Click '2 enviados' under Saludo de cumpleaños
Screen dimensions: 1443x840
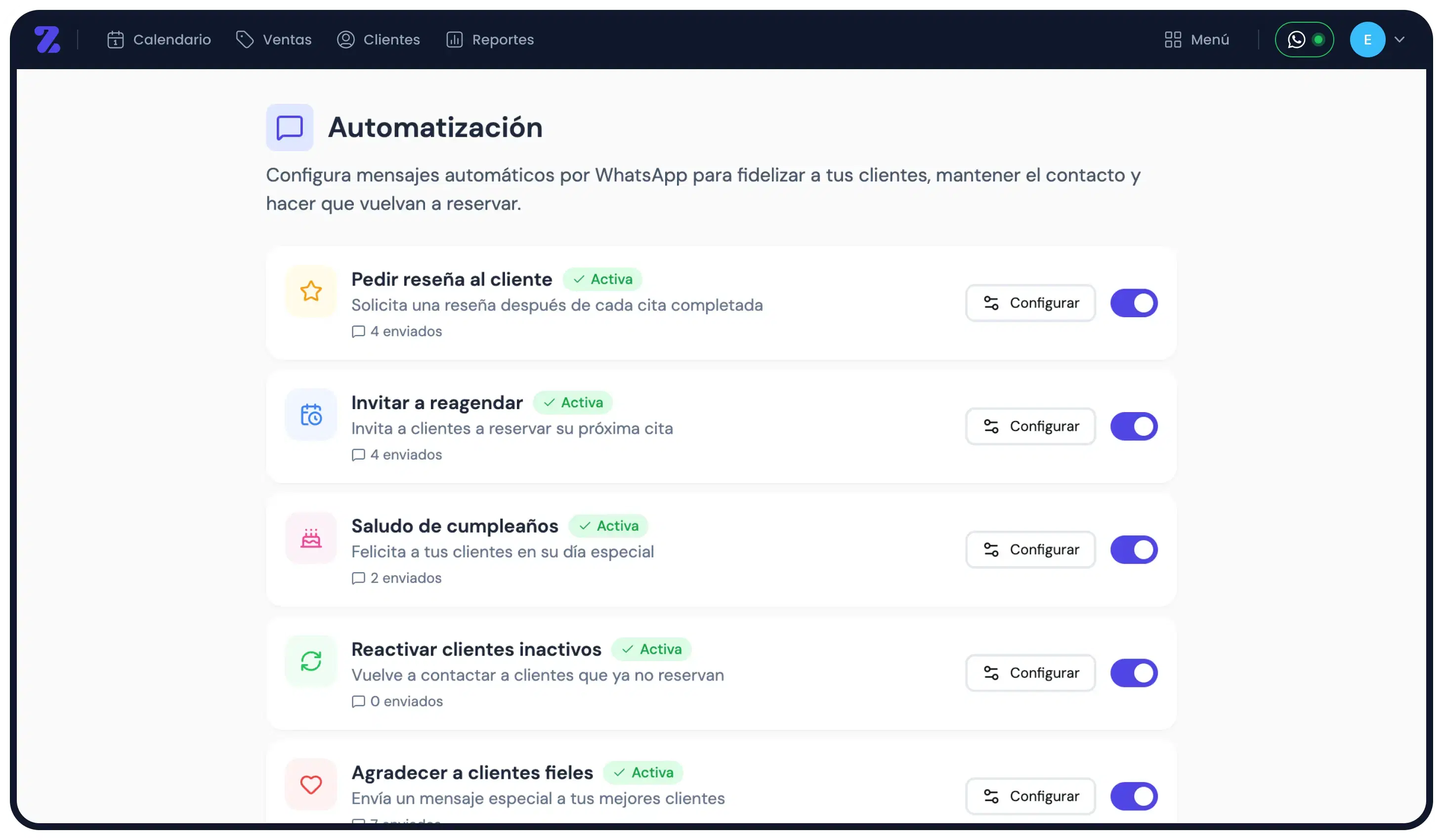(x=397, y=578)
